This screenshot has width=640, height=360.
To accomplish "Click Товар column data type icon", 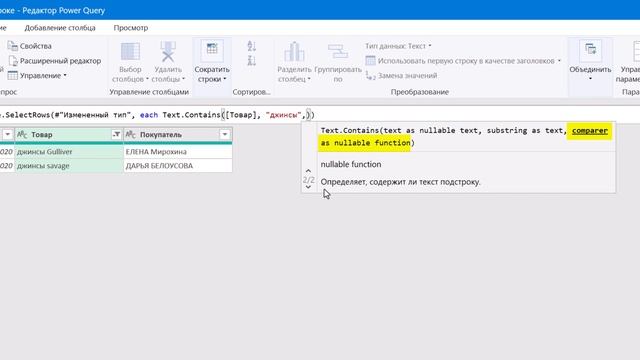I will [x=22, y=134].
